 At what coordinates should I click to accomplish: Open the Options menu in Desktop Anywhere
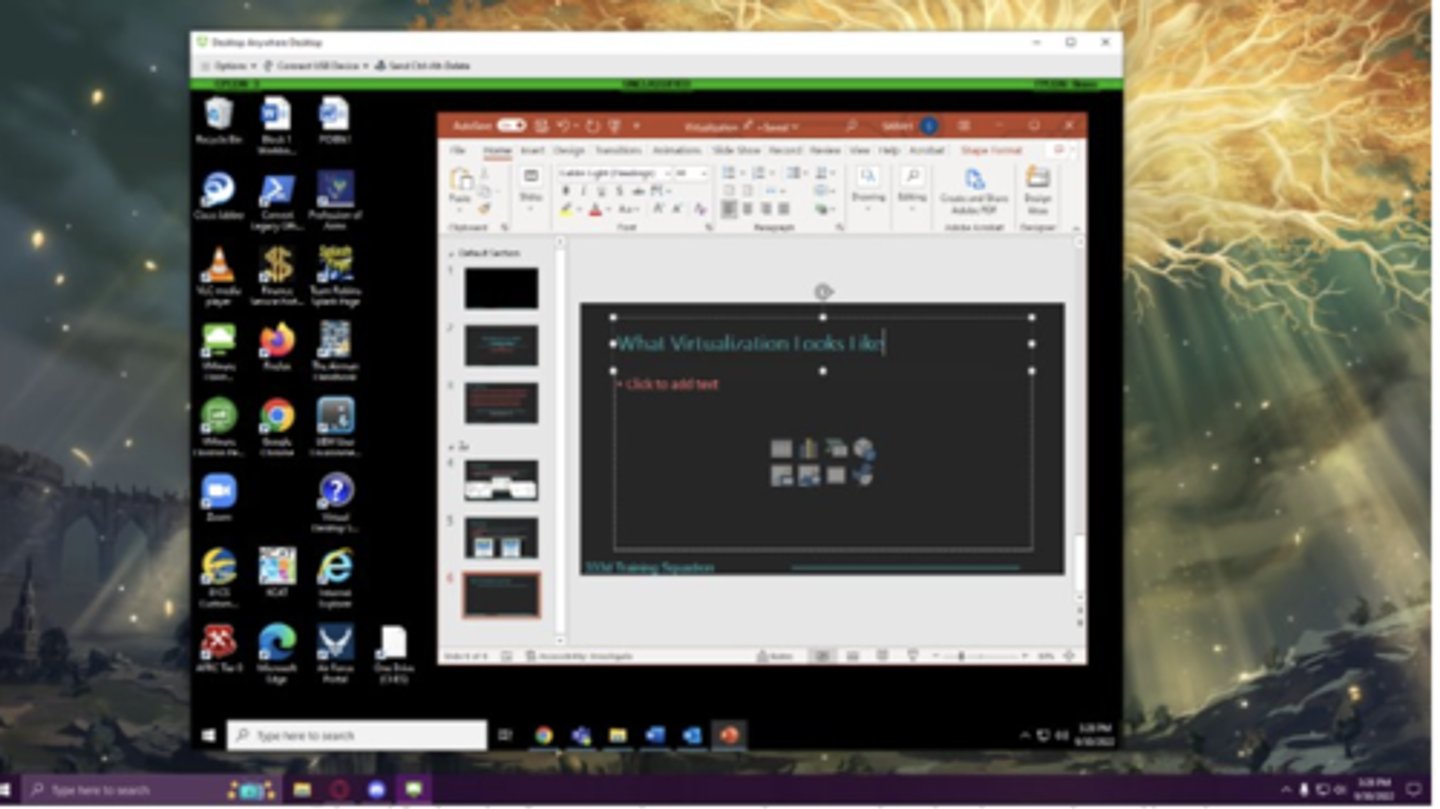click(x=230, y=66)
